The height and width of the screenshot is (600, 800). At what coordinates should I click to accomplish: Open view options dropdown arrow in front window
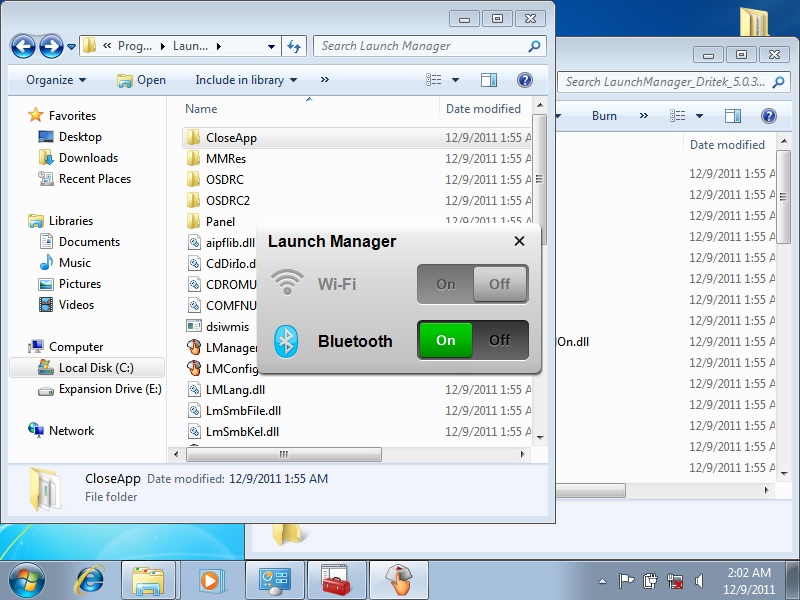(455, 80)
